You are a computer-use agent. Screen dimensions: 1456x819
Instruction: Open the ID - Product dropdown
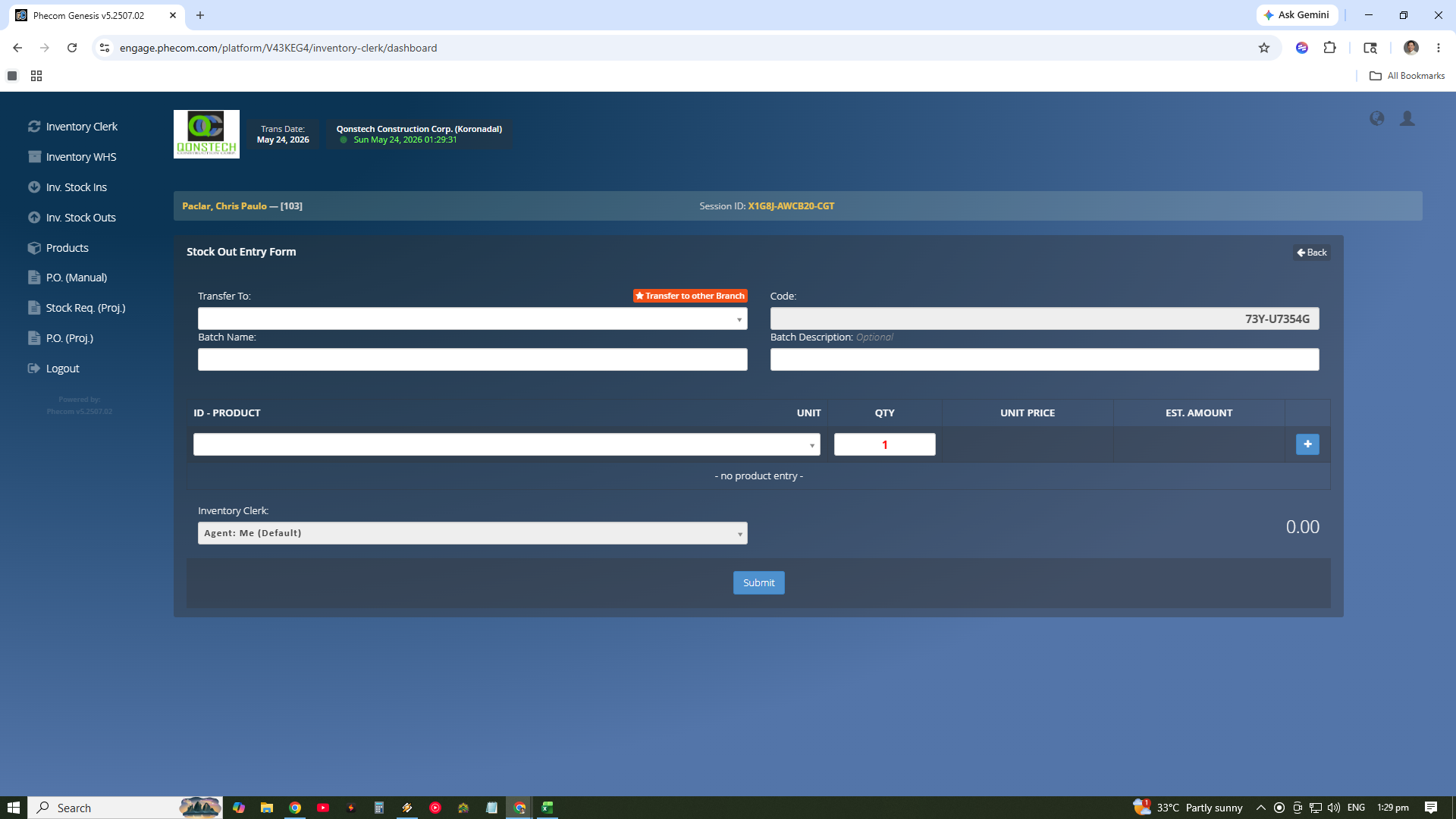pyautogui.click(x=507, y=444)
